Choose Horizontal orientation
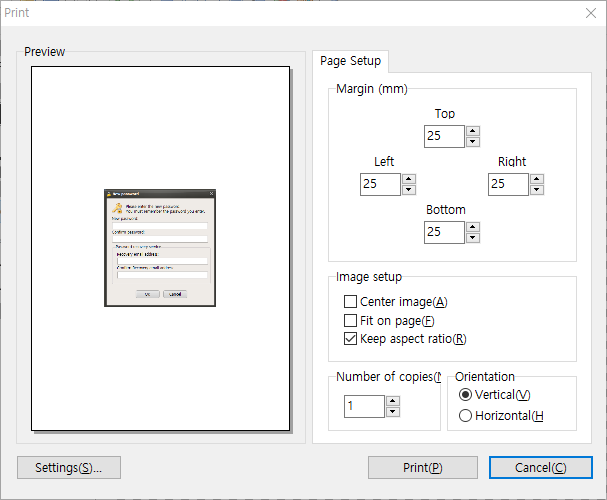 click(465, 416)
